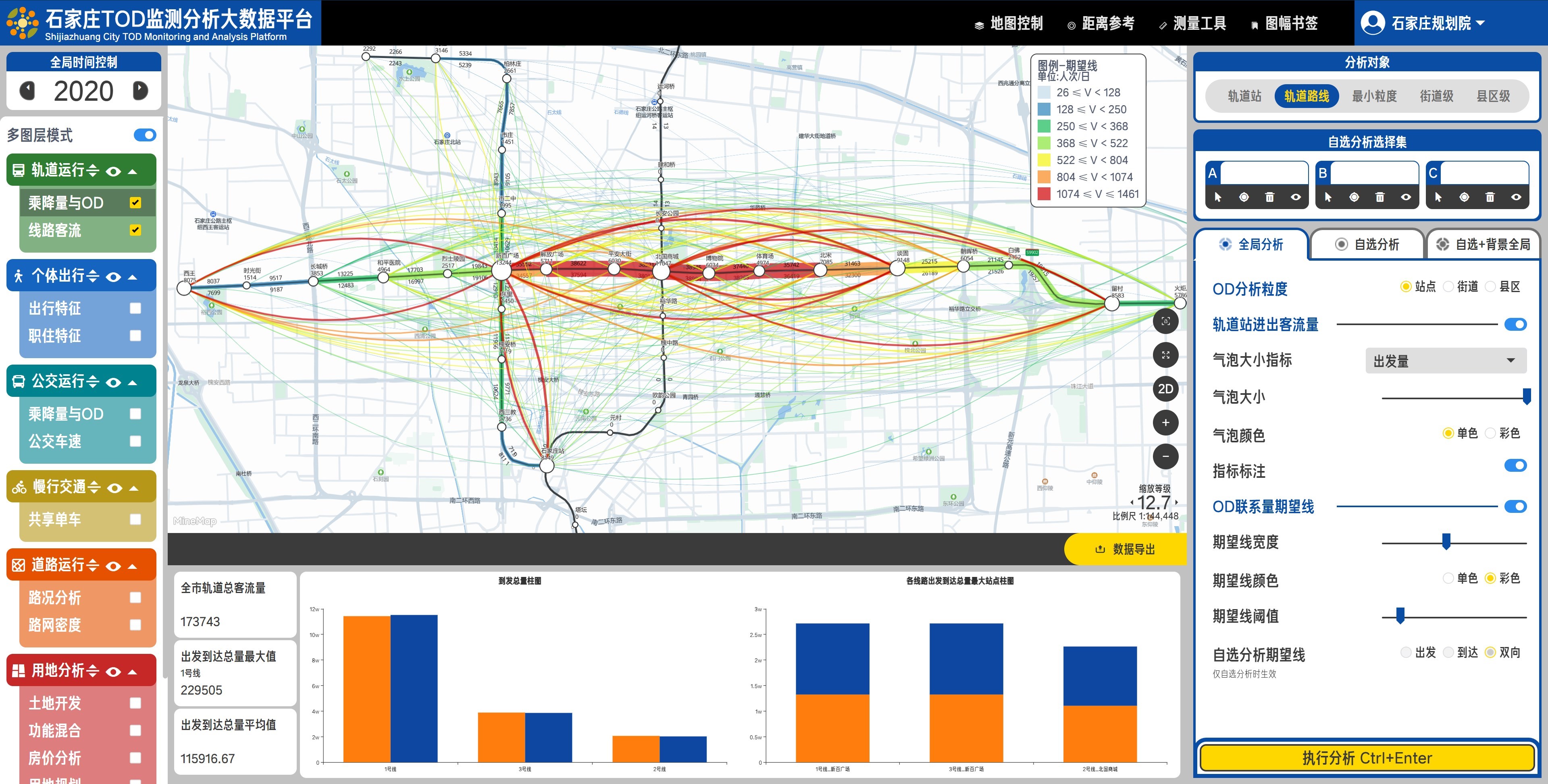
Task: Enable the 职住特征 checkbox
Action: point(136,335)
